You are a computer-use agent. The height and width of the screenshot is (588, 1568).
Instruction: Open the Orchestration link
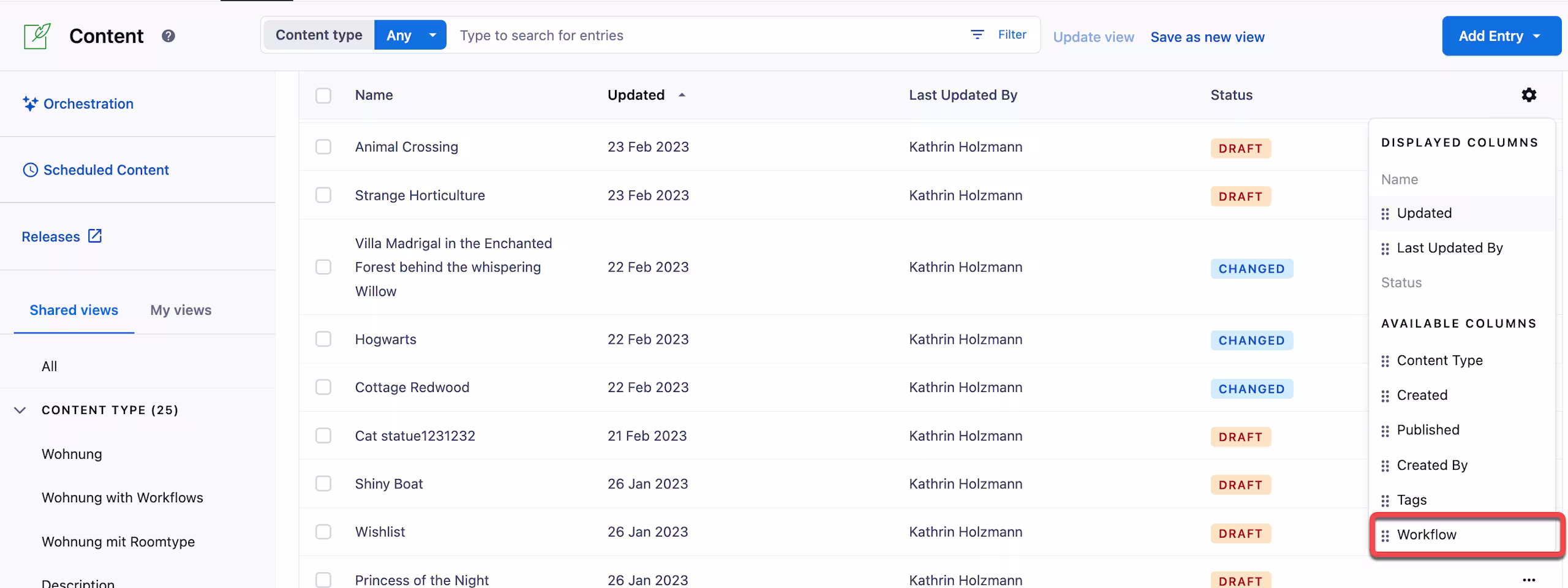88,104
